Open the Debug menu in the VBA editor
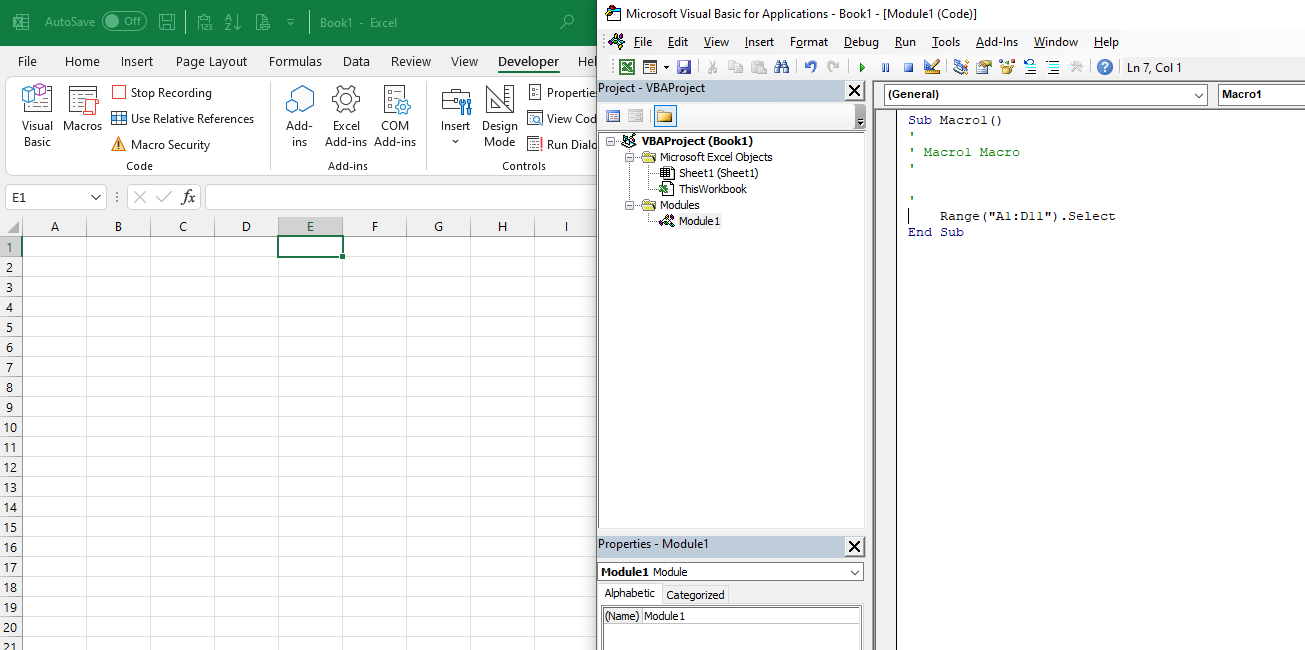 pos(860,42)
